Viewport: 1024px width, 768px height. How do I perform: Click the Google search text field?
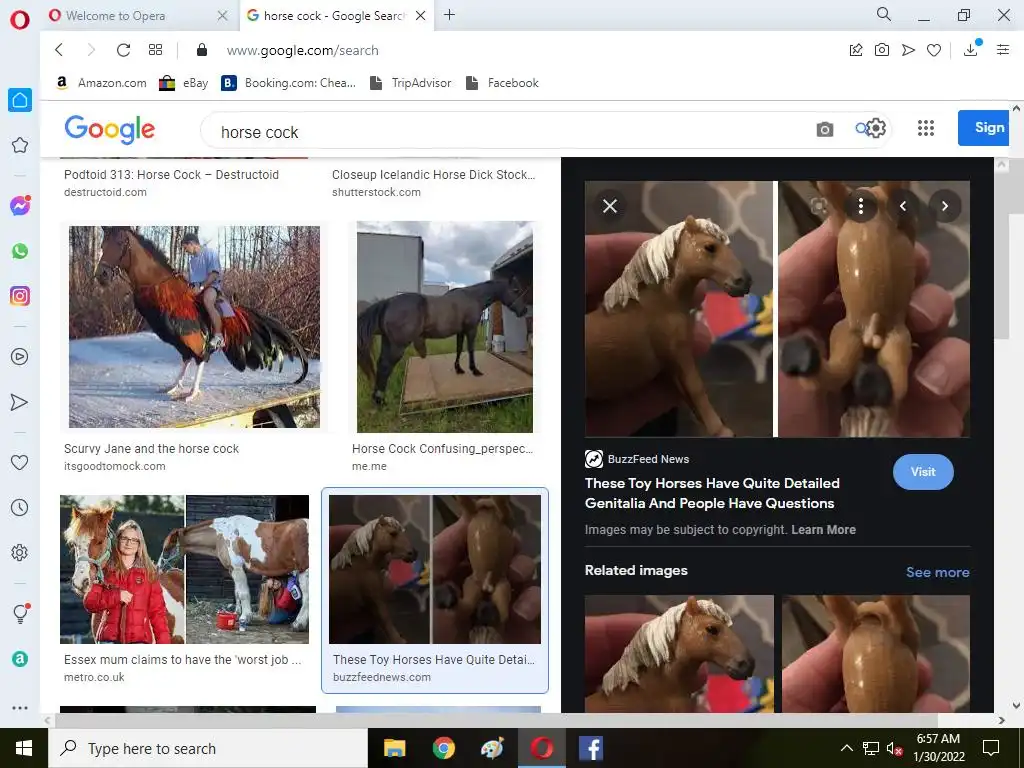[509, 131]
